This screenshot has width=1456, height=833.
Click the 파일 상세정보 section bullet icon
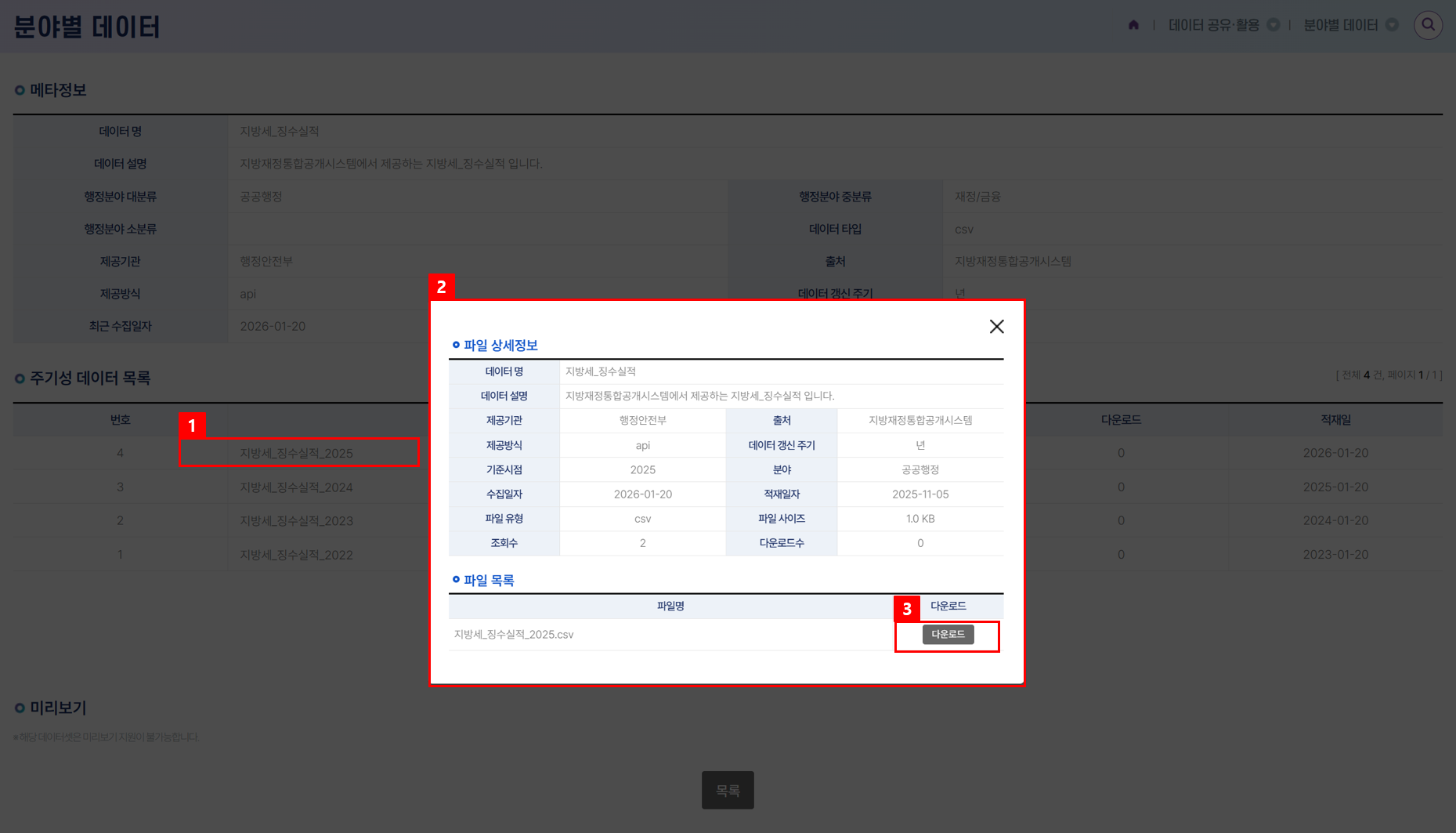coord(456,345)
